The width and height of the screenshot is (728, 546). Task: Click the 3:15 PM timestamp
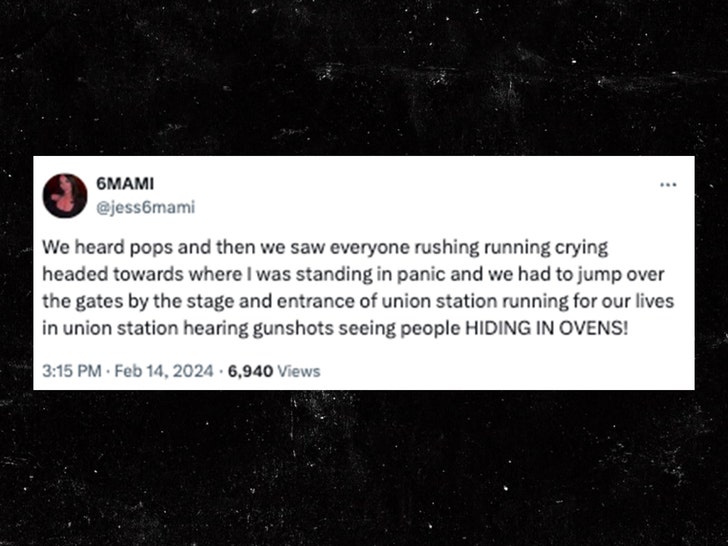(72, 371)
